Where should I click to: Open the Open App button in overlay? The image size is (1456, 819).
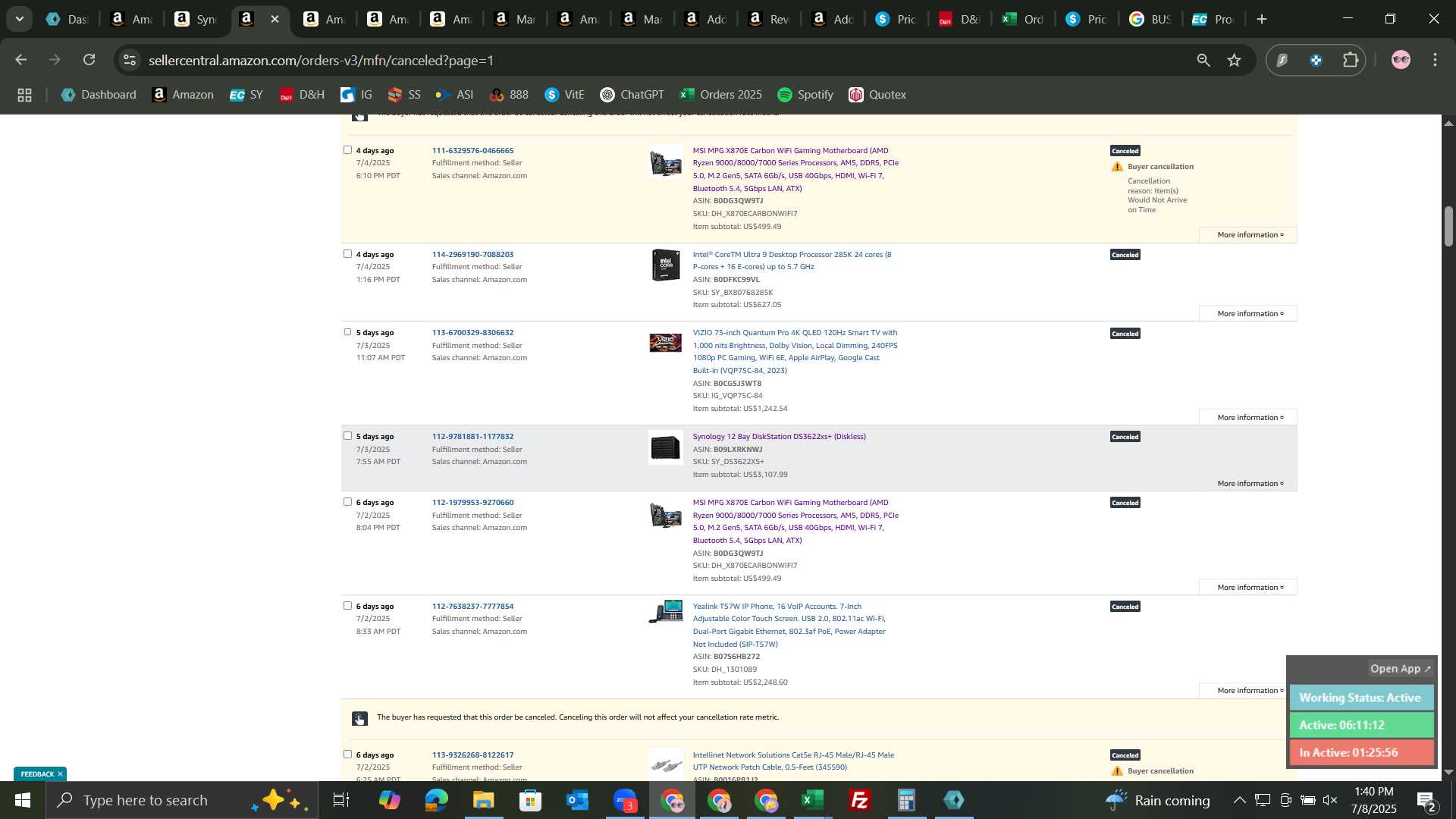pyautogui.click(x=1400, y=669)
